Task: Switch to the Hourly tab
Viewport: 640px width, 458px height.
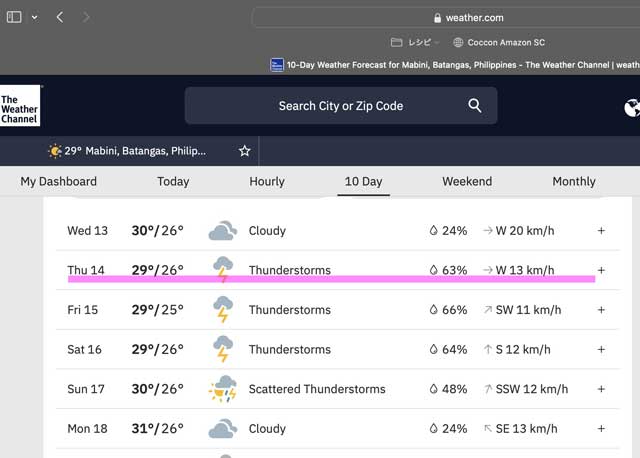Action: [x=267, y=181]
